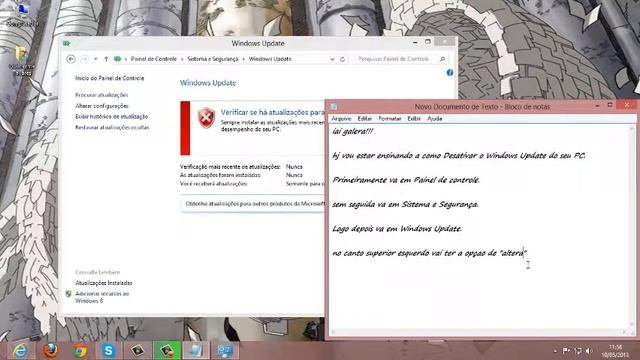Viewport: 640px width, 360px height.
Task: Click 'Windows Update' breadcrumb segment
Action: pos(270,59)
